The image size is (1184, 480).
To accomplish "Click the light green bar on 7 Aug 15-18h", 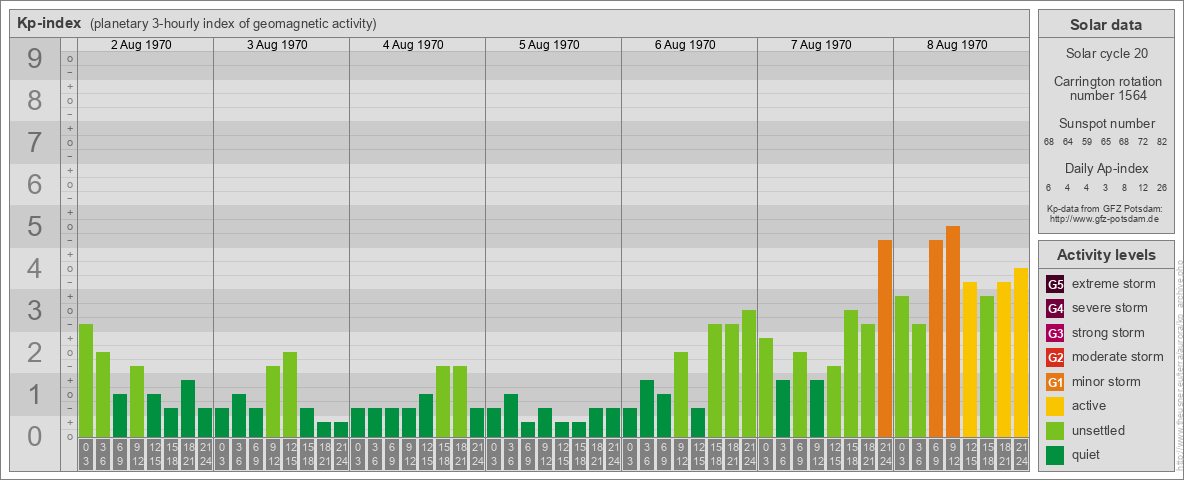I will pyautogui.click(x=851, y=374).
